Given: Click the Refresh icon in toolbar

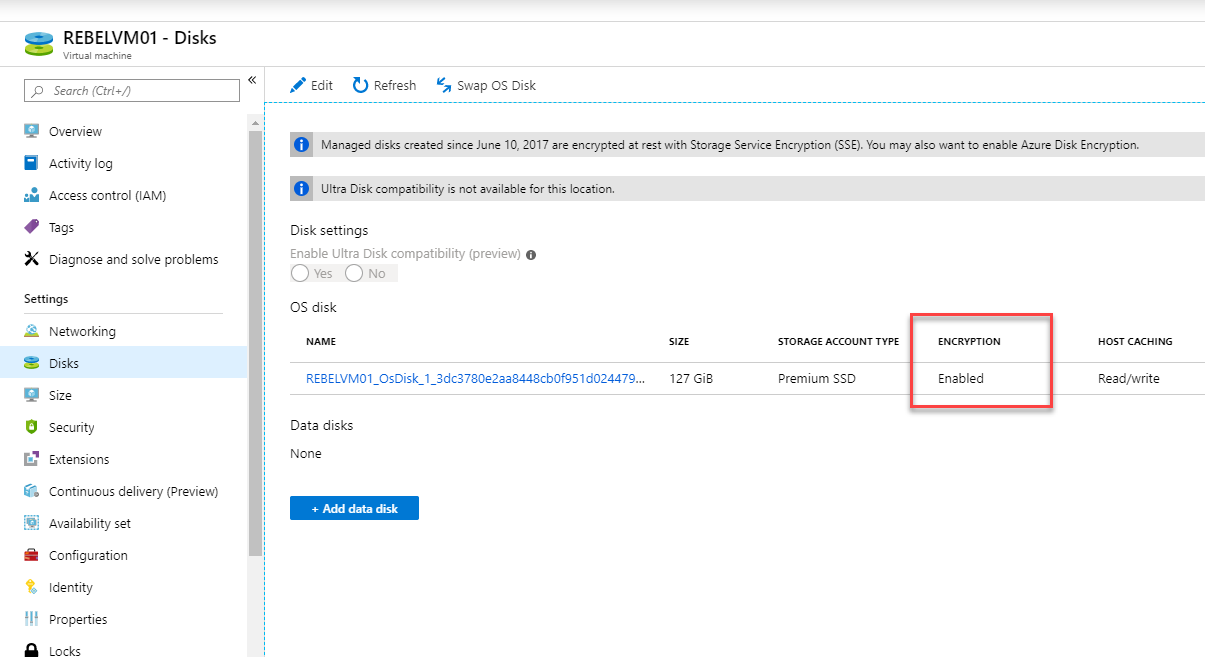Looking at the screenshot, I should coord(361,85).
